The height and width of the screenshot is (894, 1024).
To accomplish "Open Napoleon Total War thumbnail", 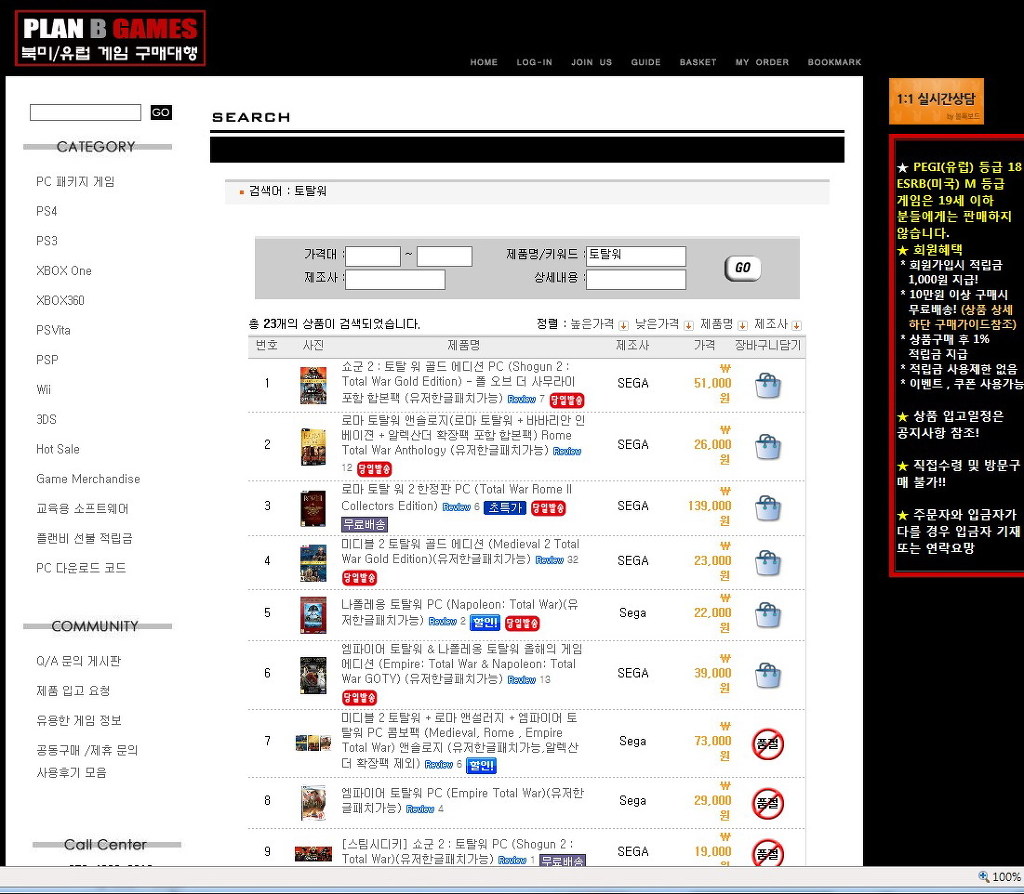I will [x=313, y=615].
